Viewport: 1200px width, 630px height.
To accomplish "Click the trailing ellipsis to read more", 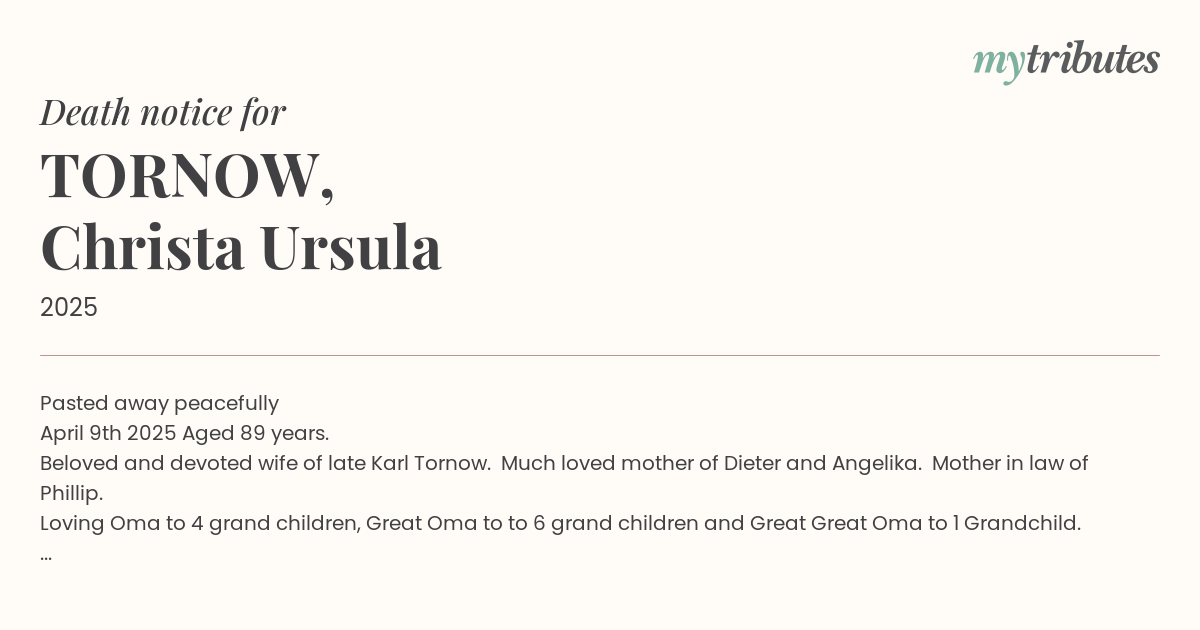I will click(46, 556).
